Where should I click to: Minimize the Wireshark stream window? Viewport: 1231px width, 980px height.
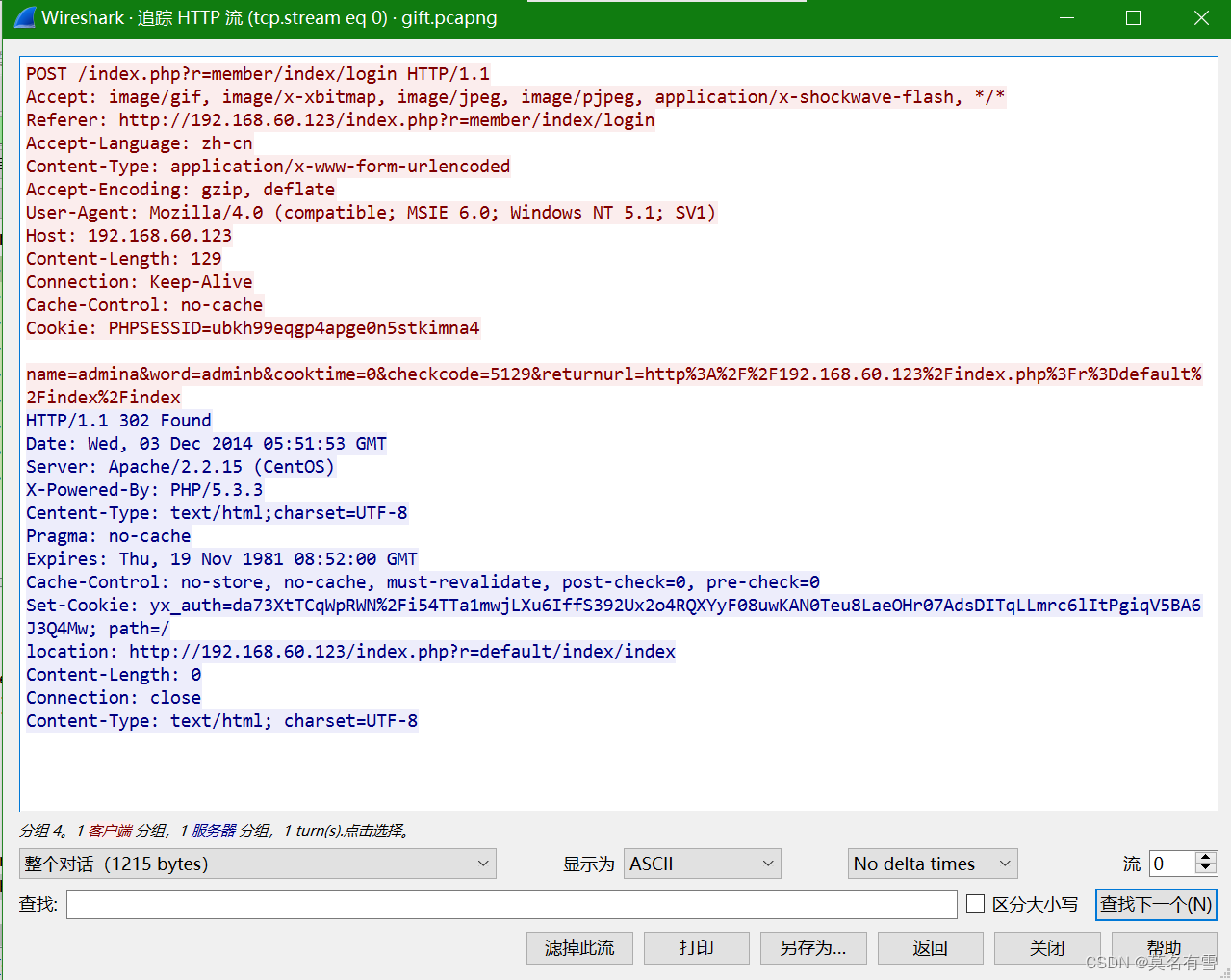[1066, 17]
